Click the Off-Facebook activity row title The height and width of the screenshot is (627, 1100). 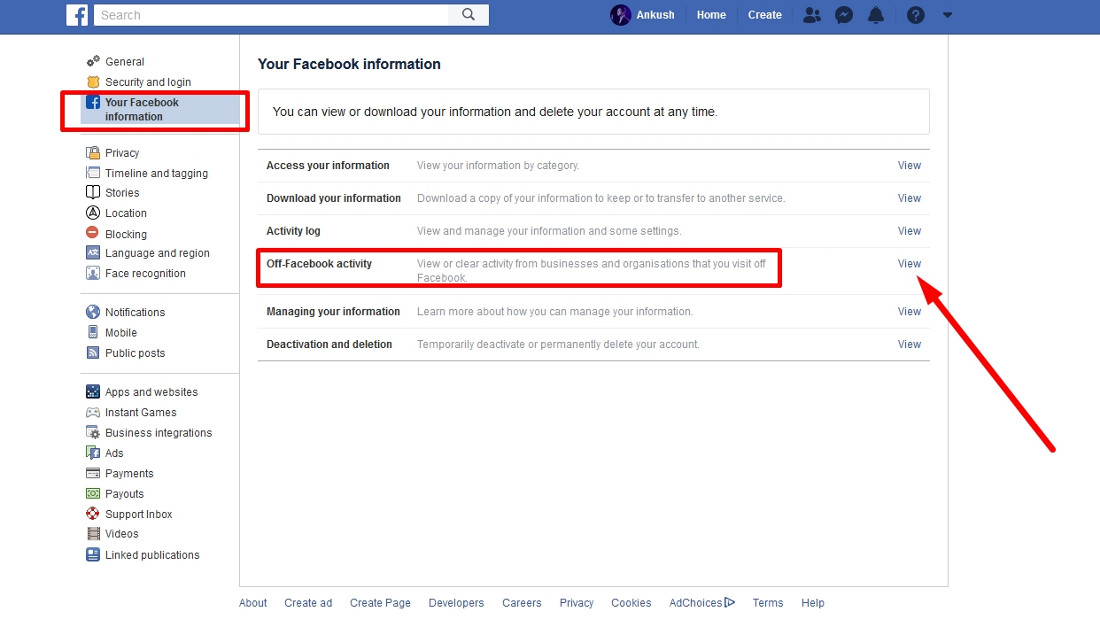tap(318, 264)
